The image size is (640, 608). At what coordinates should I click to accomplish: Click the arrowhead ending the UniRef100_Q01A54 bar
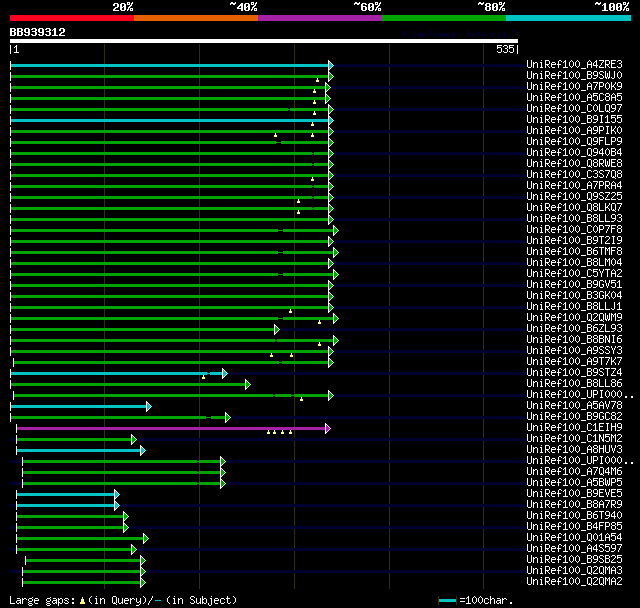tap(146, 539)
